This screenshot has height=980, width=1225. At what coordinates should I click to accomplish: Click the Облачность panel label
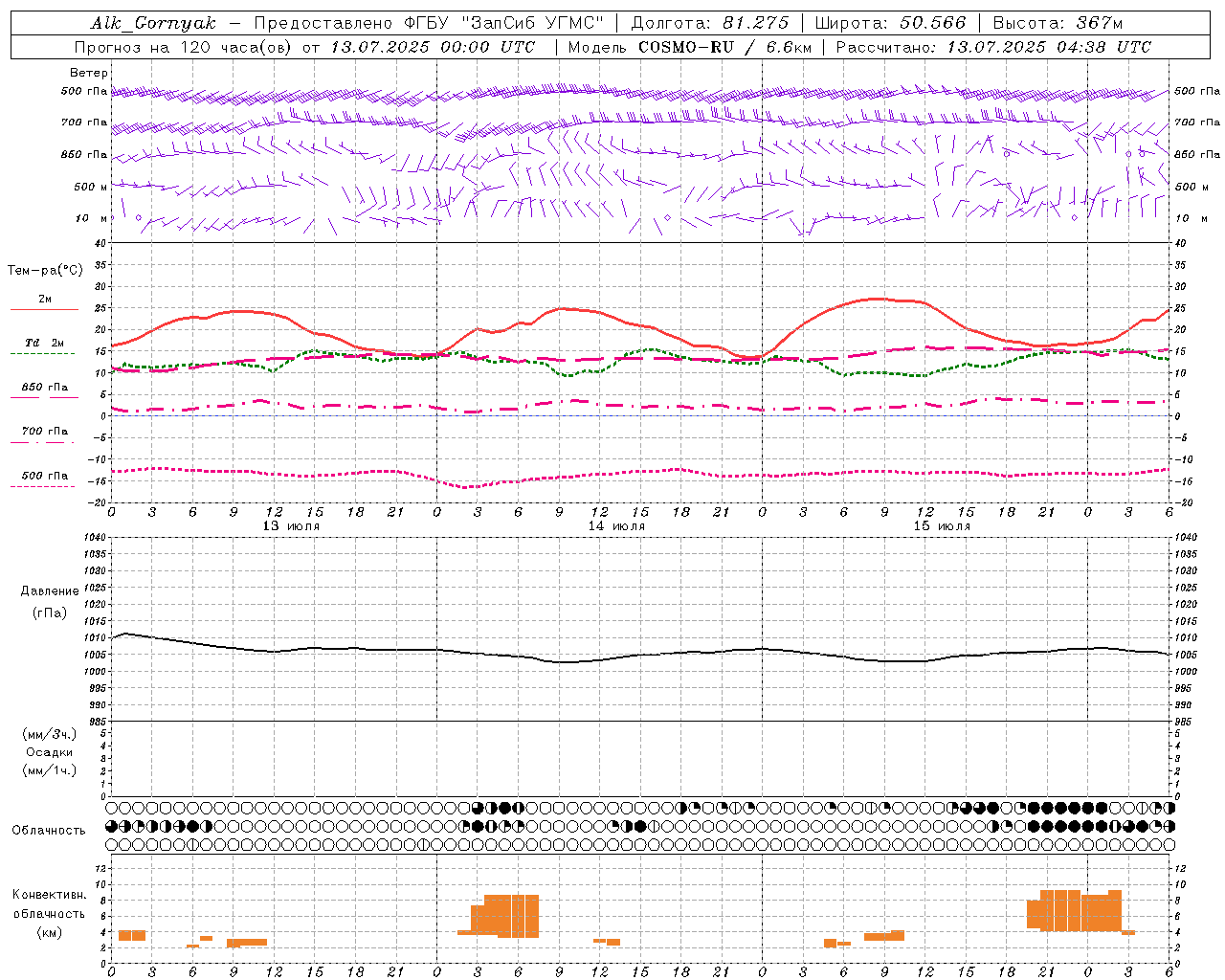[x=49, y=831]
